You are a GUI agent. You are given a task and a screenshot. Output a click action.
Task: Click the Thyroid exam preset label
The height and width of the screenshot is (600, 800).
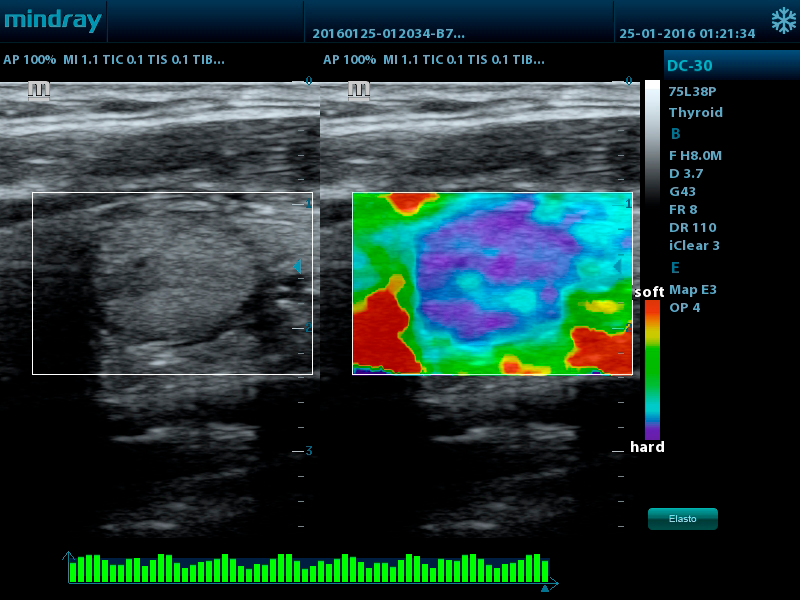pyautogui.click(x=695, y=112)
